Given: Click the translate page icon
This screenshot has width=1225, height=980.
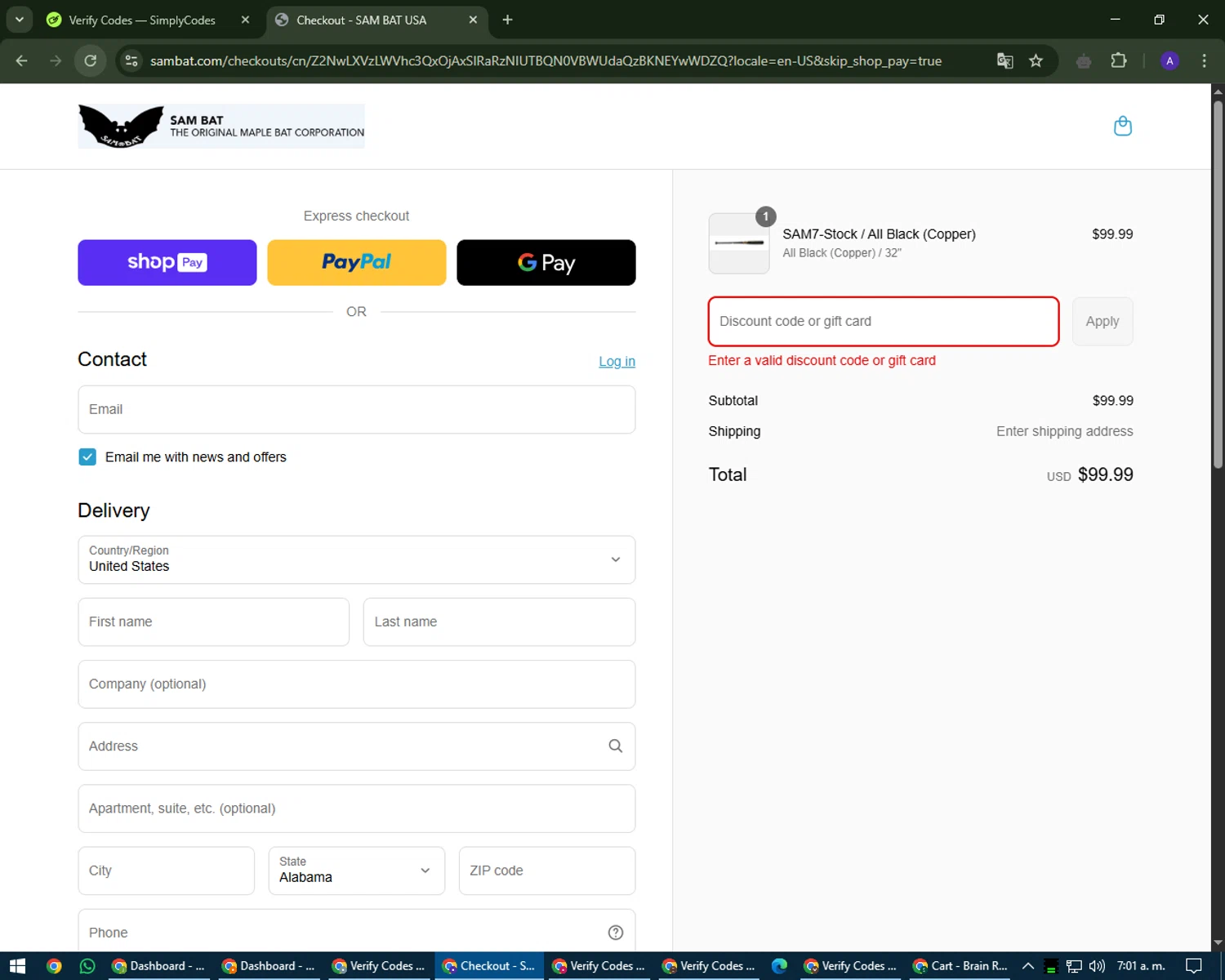Looking at the screenshot, I should coord(1005,60).
